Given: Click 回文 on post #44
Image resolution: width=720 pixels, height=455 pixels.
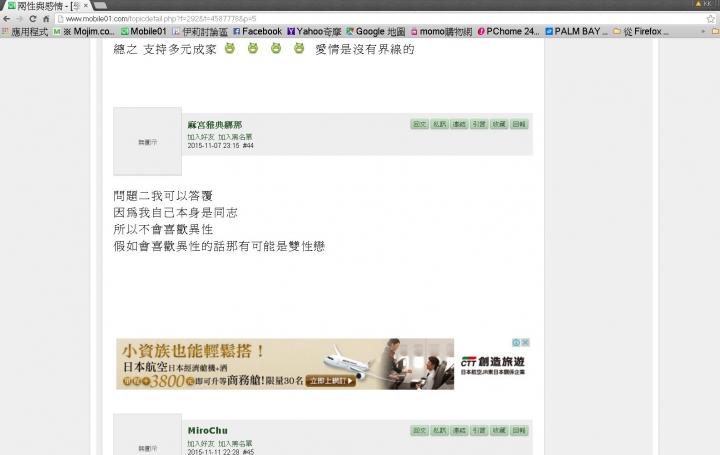Looking at the screenshot, I should pos(419,124).
